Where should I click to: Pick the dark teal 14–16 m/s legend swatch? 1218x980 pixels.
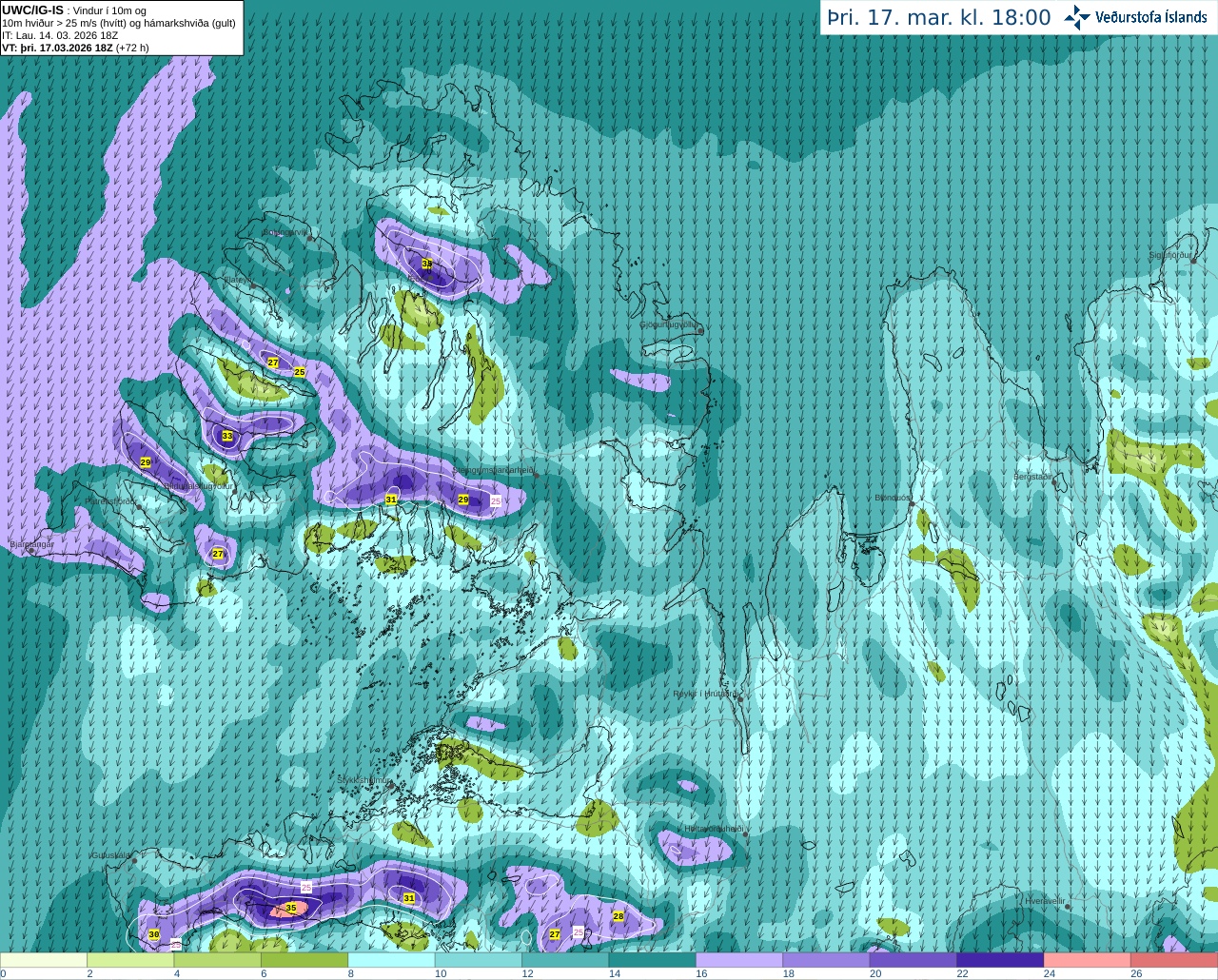[653, 961]
